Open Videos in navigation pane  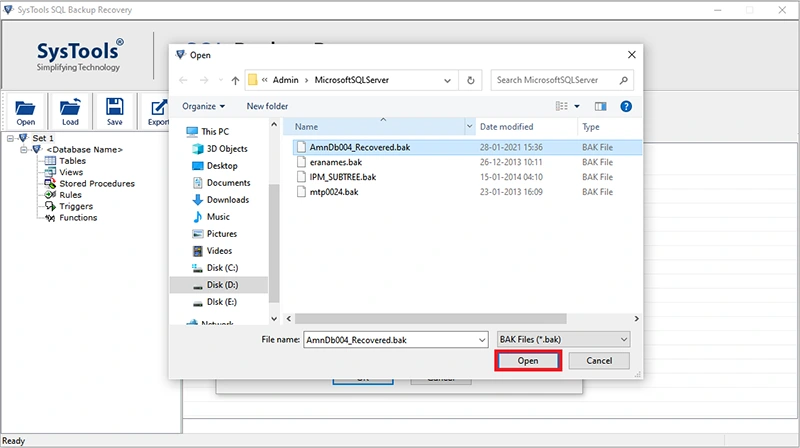click(212, 251)
